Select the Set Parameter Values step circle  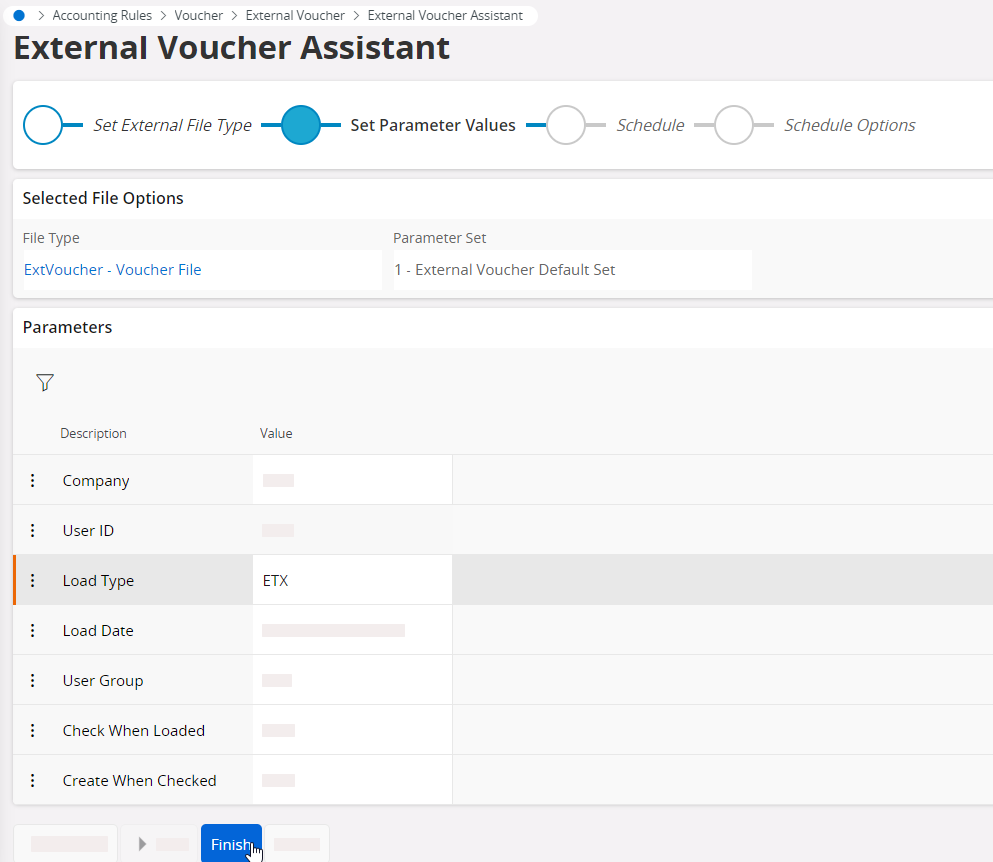pos(301,126)
